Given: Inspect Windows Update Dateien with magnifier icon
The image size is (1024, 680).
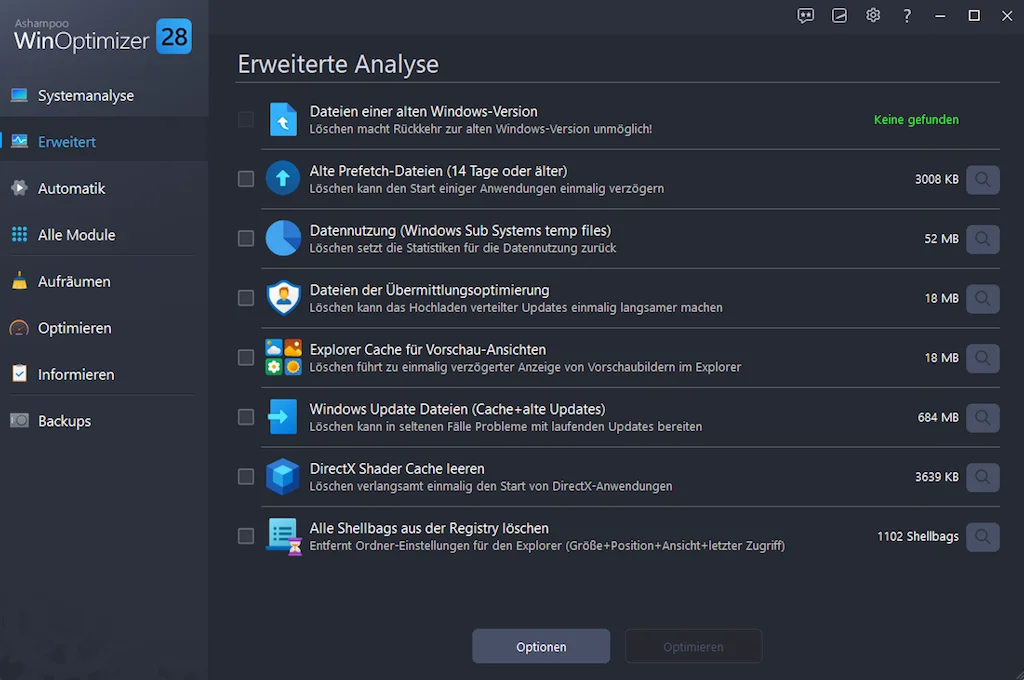Looking at the screenshot, I should click(x=983, y=417).
